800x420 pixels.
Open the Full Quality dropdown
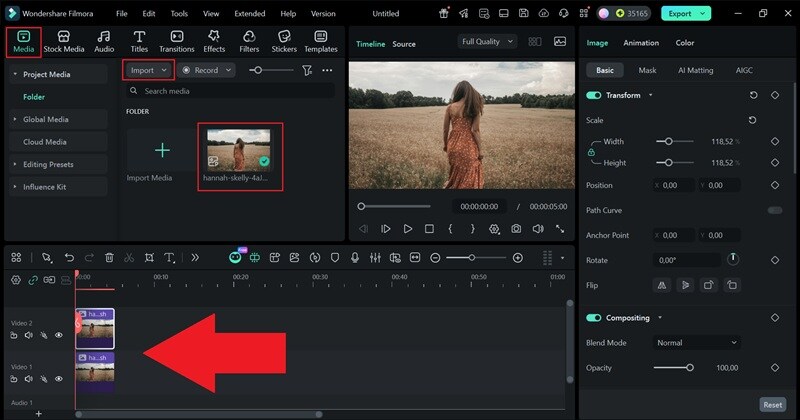pyautogui.click(x=487, y=42)
